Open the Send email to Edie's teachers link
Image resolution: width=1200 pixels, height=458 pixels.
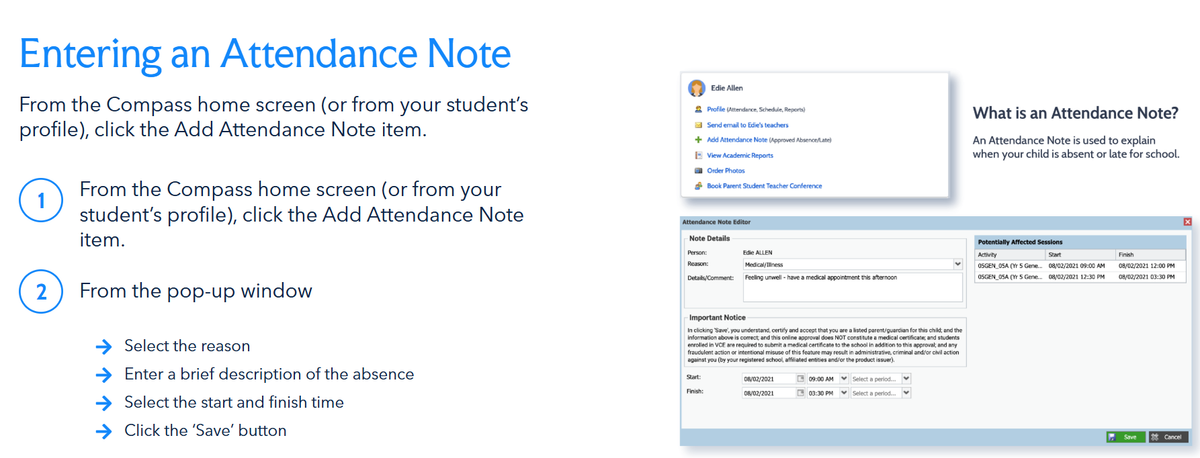pyautogui.click(x=747, y=125)
